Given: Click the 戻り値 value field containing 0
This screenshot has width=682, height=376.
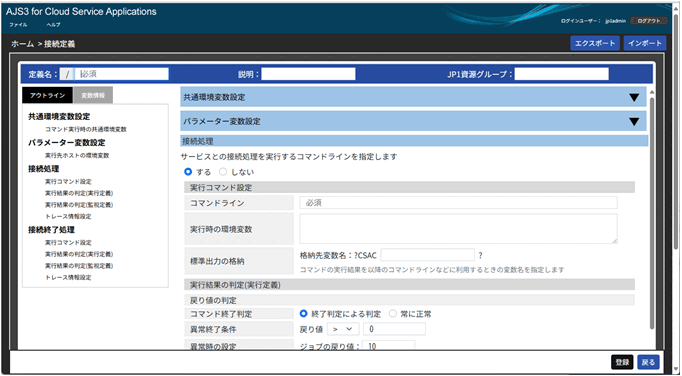Looking at the screenshot, I should tap(394, 329).
